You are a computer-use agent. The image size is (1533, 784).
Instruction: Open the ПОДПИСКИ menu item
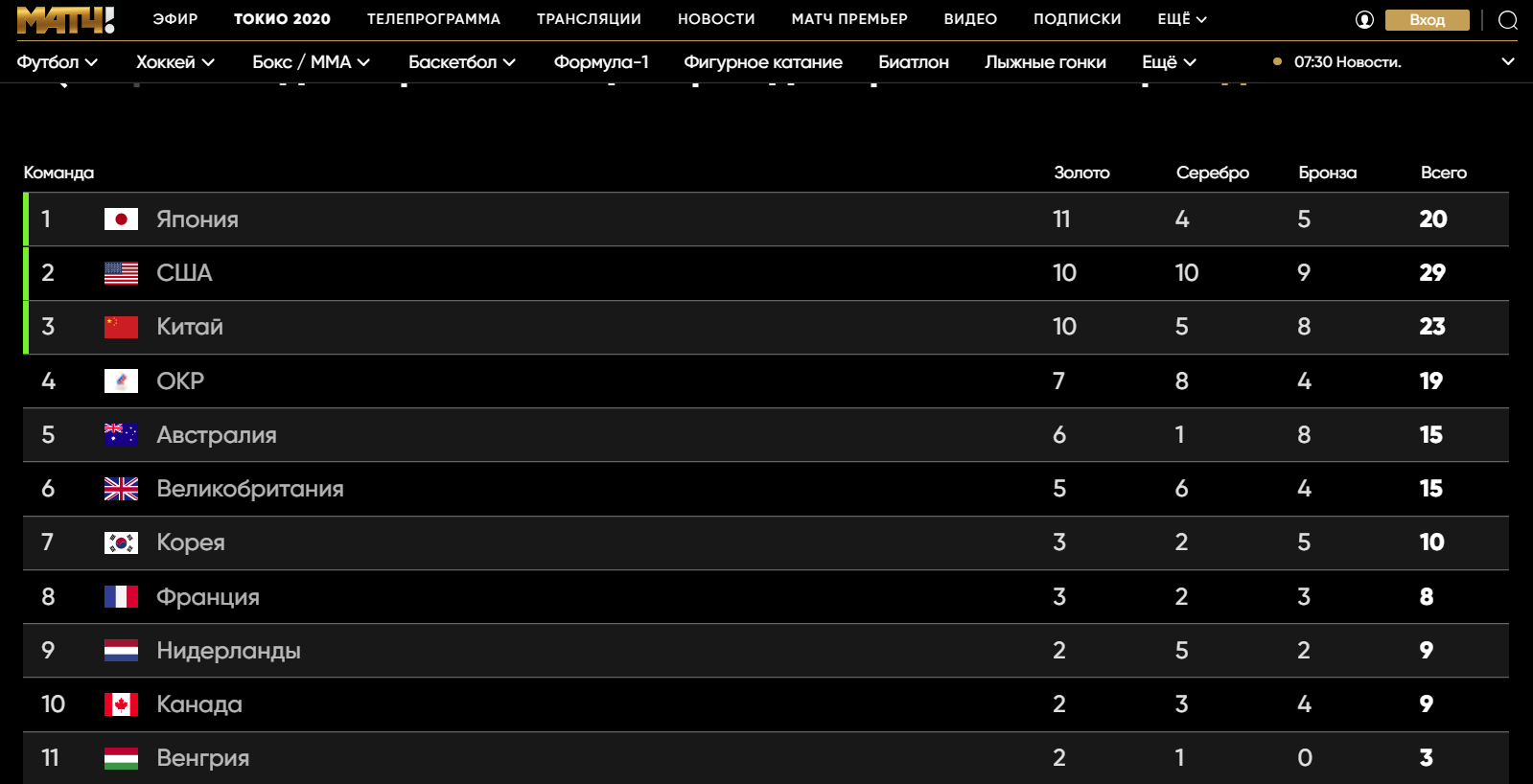(1078, 19)
